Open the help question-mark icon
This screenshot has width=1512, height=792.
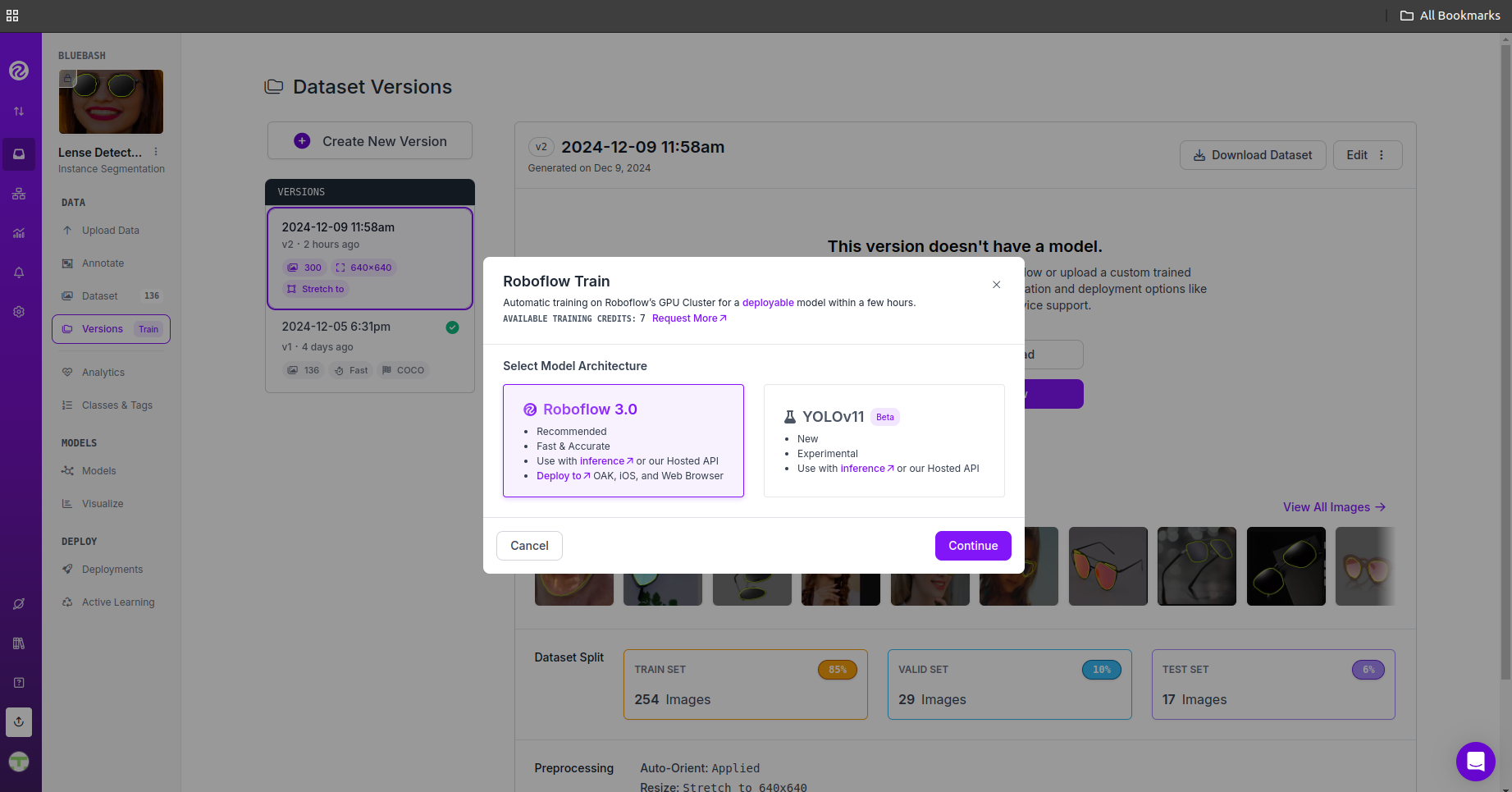click(19, 683)
